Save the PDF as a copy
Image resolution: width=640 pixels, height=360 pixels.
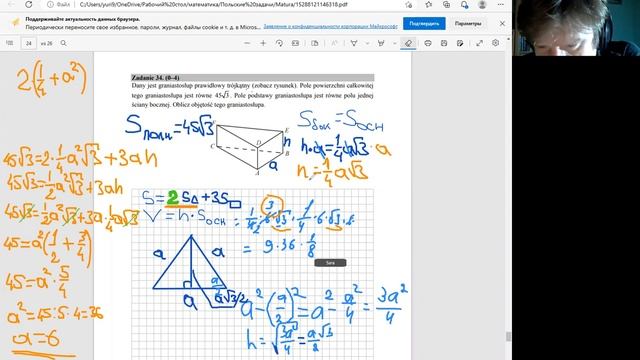click(x=460, y=43)
